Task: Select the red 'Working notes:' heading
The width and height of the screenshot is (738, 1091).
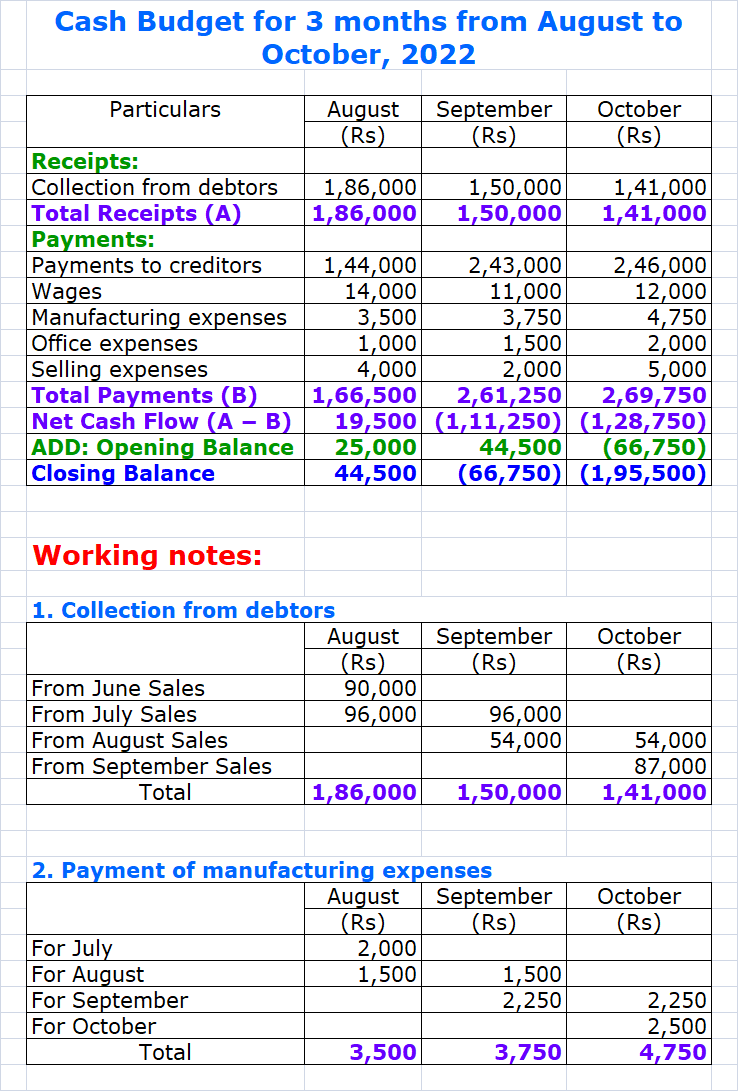Action: coord(147,555)
